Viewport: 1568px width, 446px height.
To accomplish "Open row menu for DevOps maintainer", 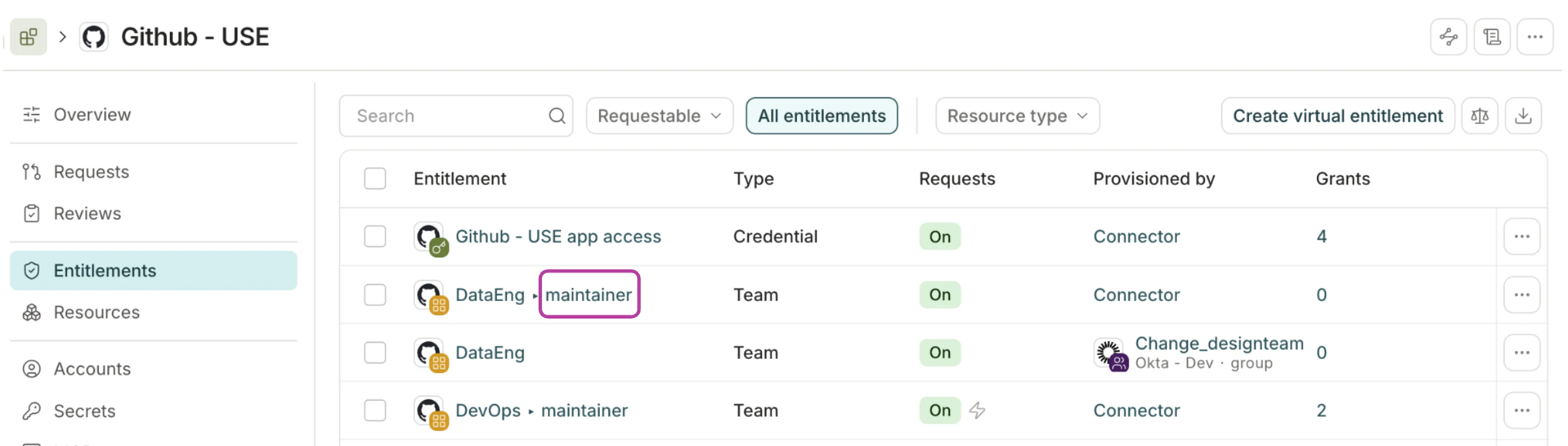I will (1522, 410).
